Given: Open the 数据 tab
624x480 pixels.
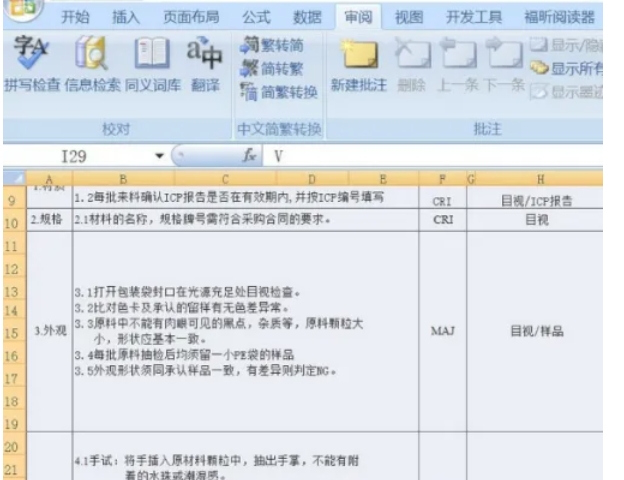Looking at the screenshot, I should point(307,17).
